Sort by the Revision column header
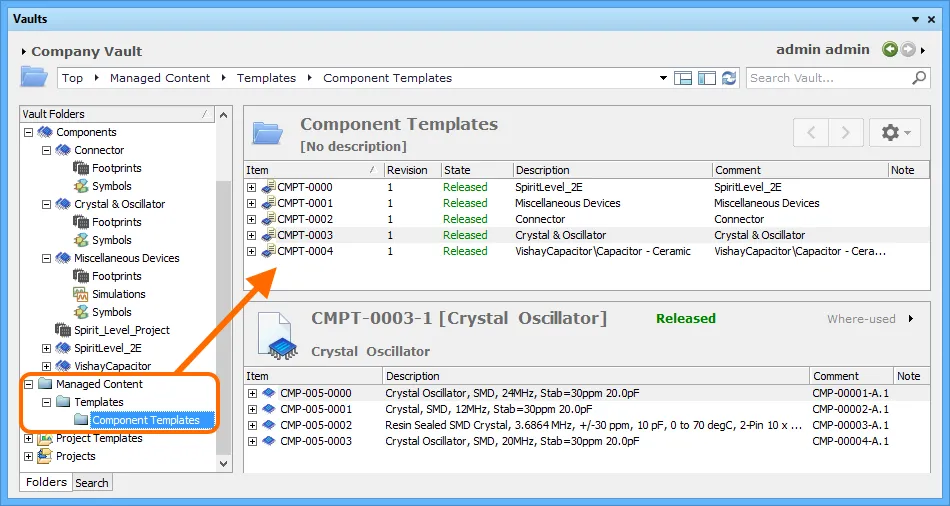Image resolution: width=950 pixels, height=506 pixels. [x=412, y=170]
